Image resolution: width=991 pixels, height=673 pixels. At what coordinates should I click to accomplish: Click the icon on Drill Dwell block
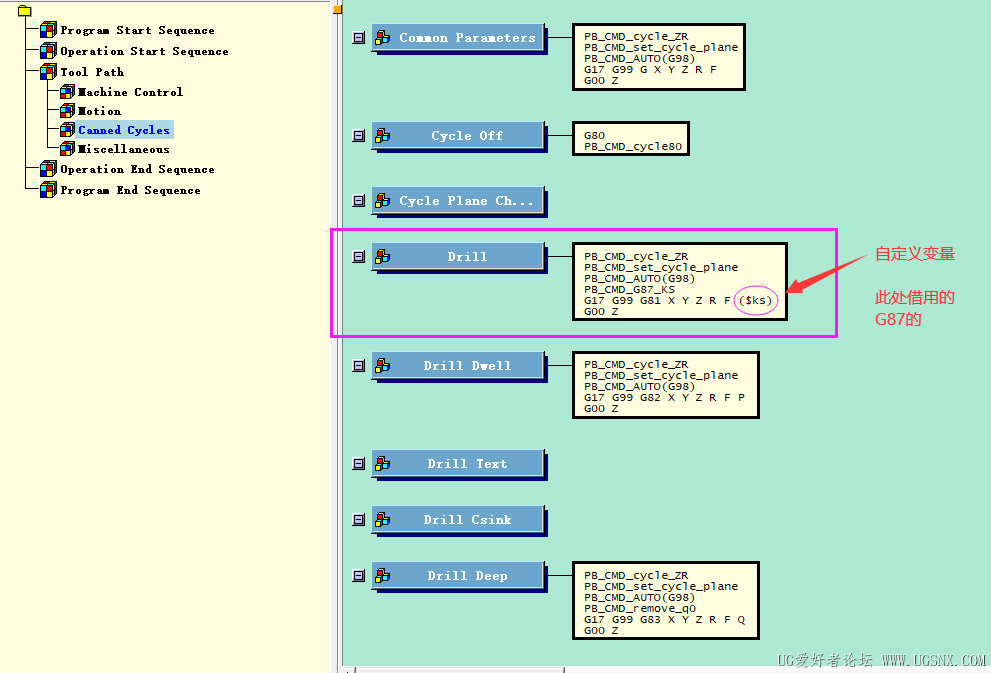pyautogui.click(x=382, y=366)
